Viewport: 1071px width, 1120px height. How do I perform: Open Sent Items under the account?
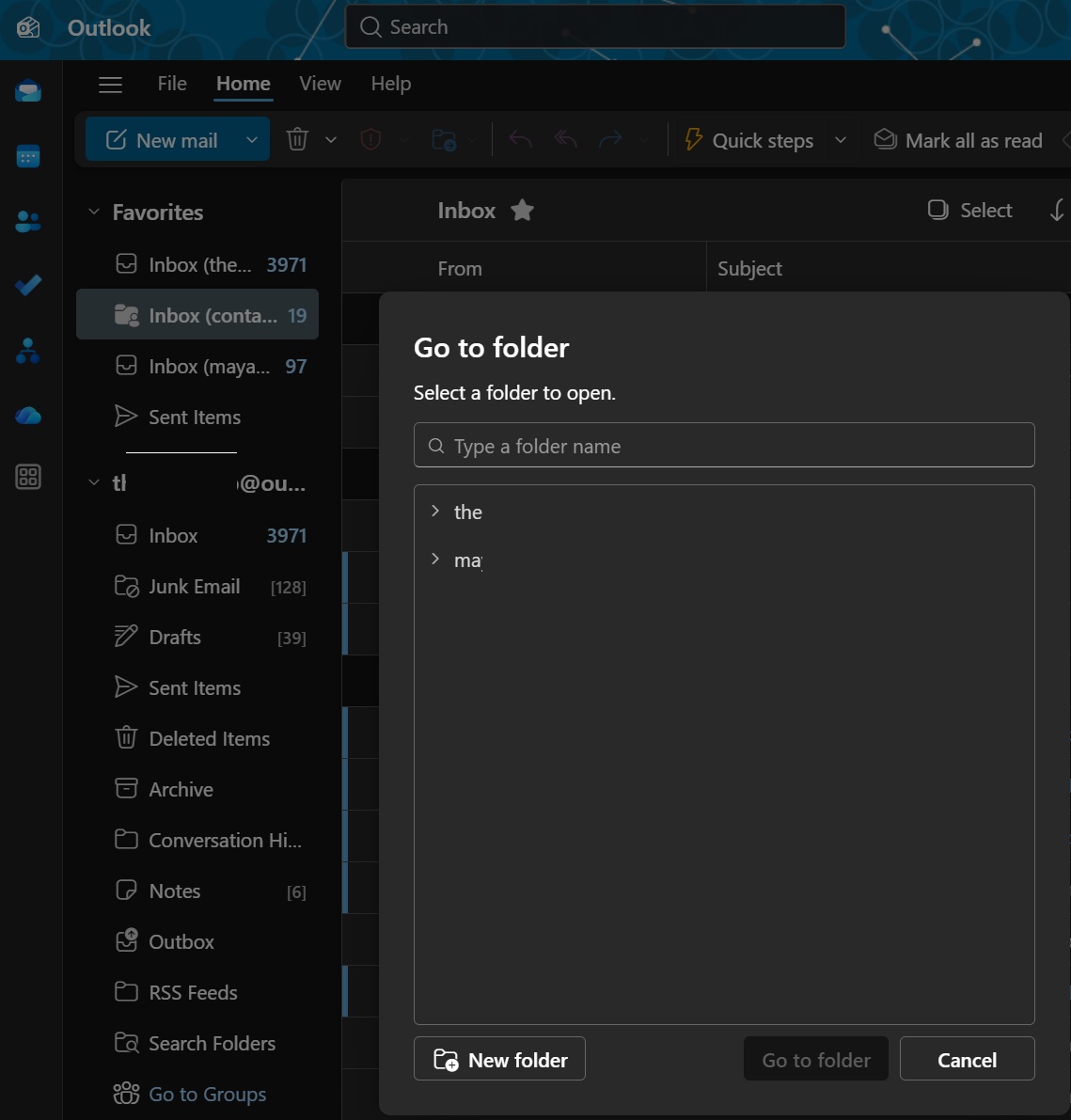tap(197, 687)
